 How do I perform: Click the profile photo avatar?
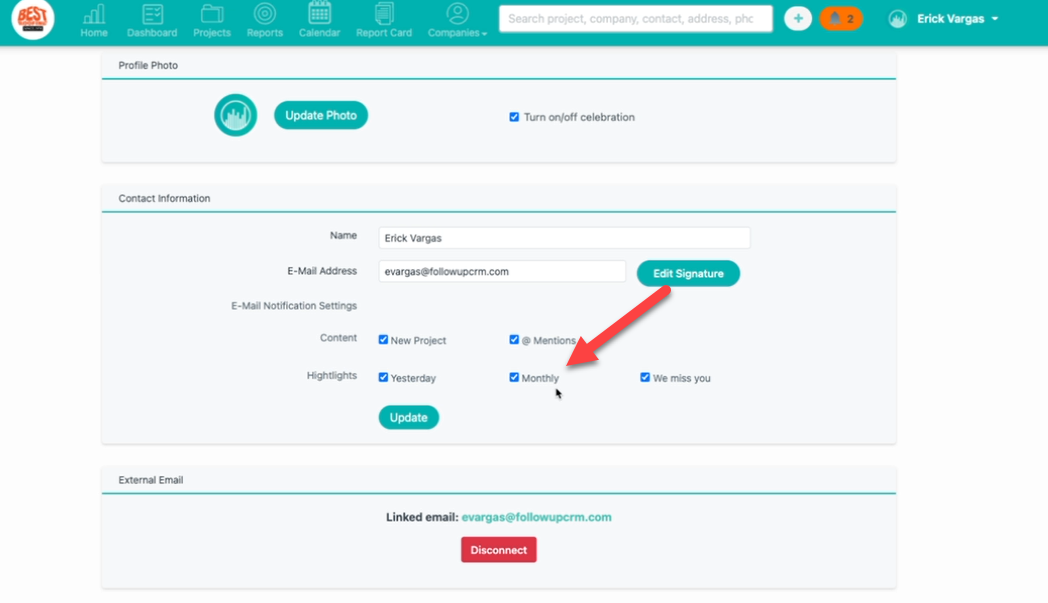235,115
